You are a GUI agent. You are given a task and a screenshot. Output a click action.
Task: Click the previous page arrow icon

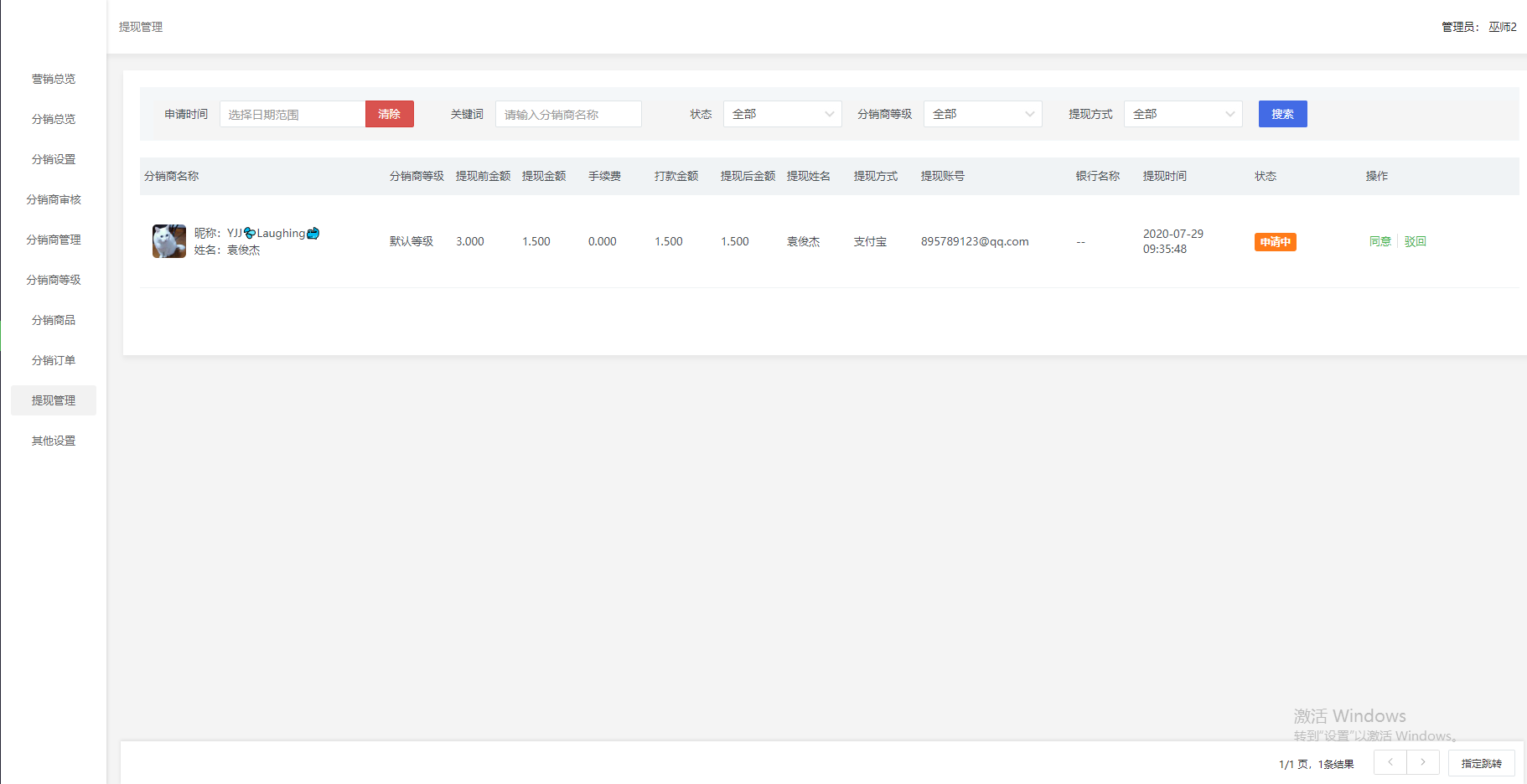[1390, 762]
